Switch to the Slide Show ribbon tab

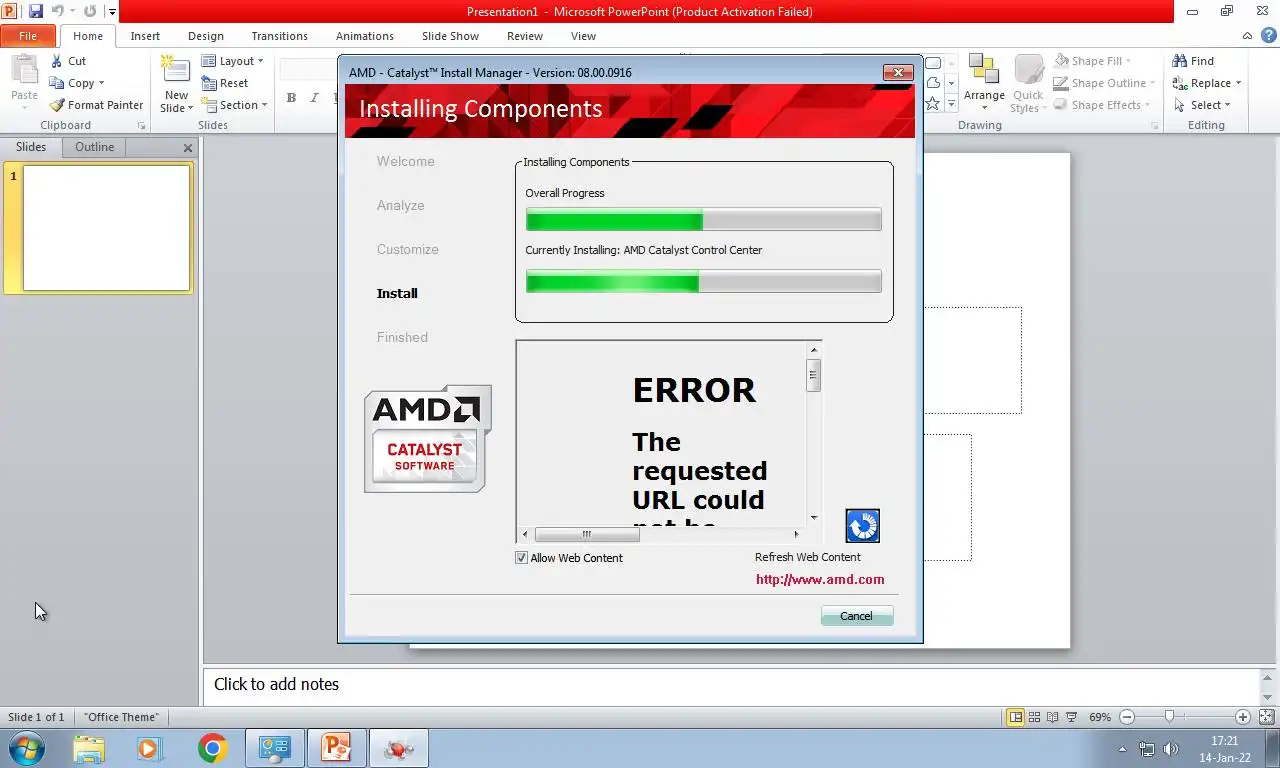450,36
